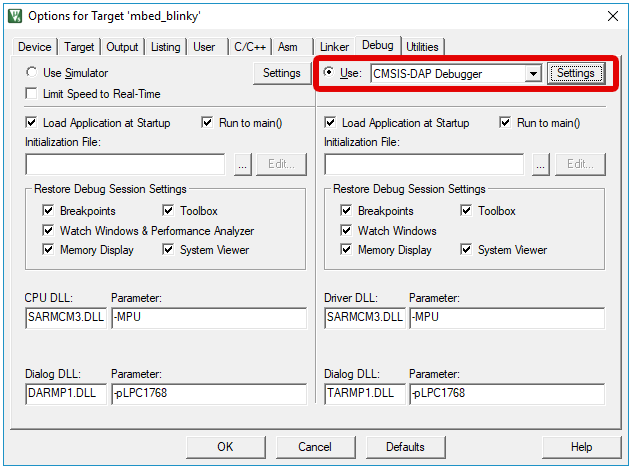Toggle right Run to main() checkbox

(x=506, y=123)
